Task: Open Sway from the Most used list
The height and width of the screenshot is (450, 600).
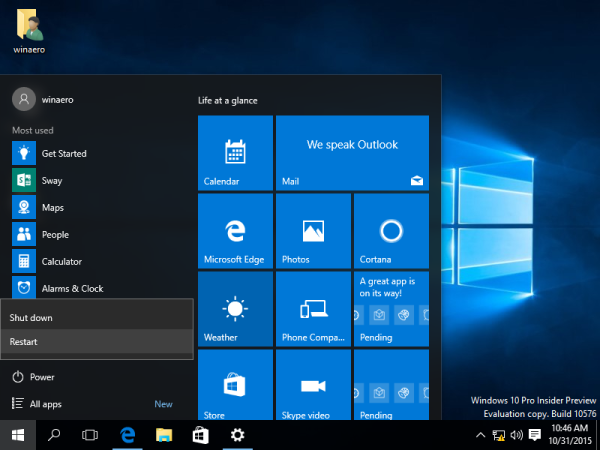Action: (97, 180)
